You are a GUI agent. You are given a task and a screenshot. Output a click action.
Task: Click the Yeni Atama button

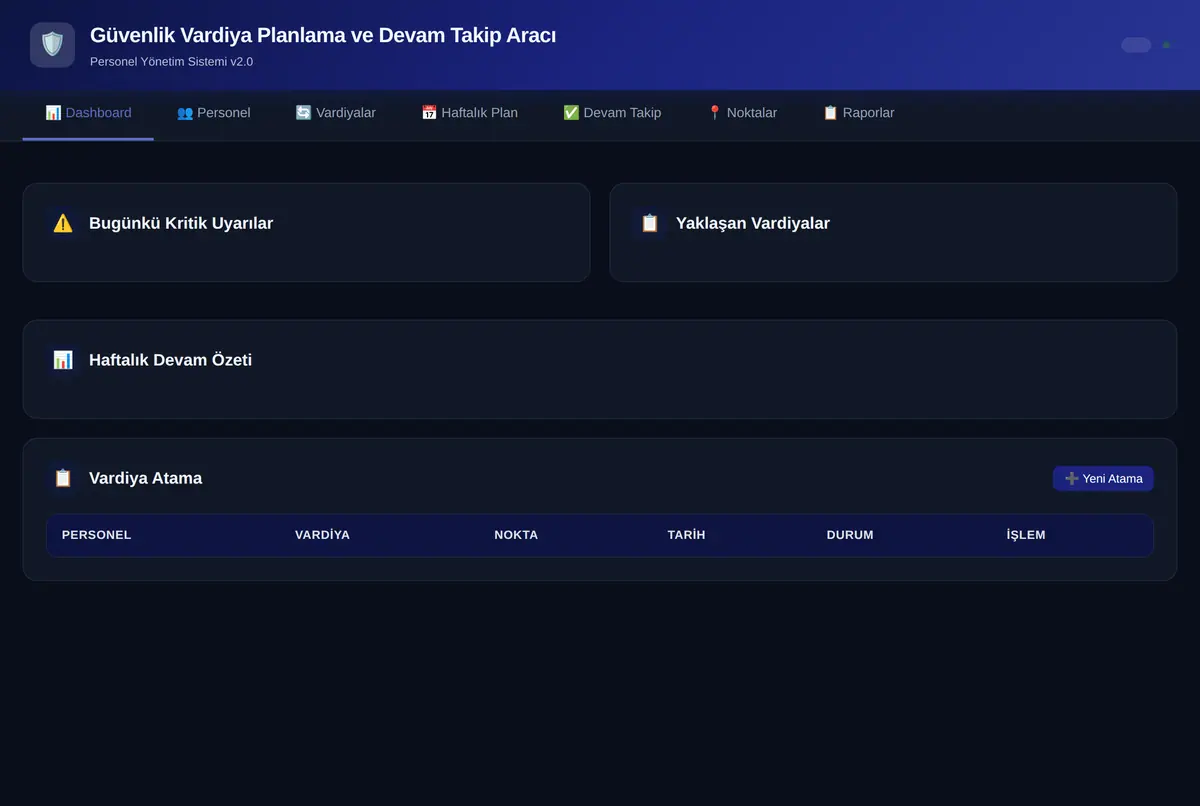click(1103, 479)
